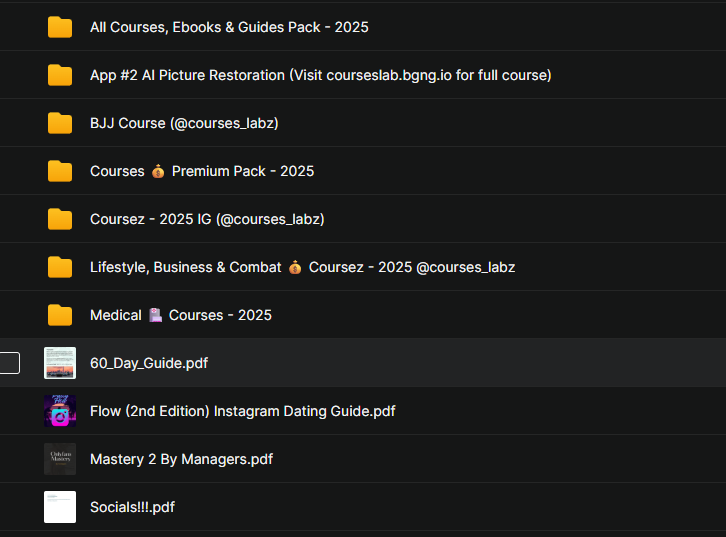Select the Courses Premium Pack - 2025 name
Viewport: 726px width, 537px height.
pyautogui.click(x=202, y=171)
